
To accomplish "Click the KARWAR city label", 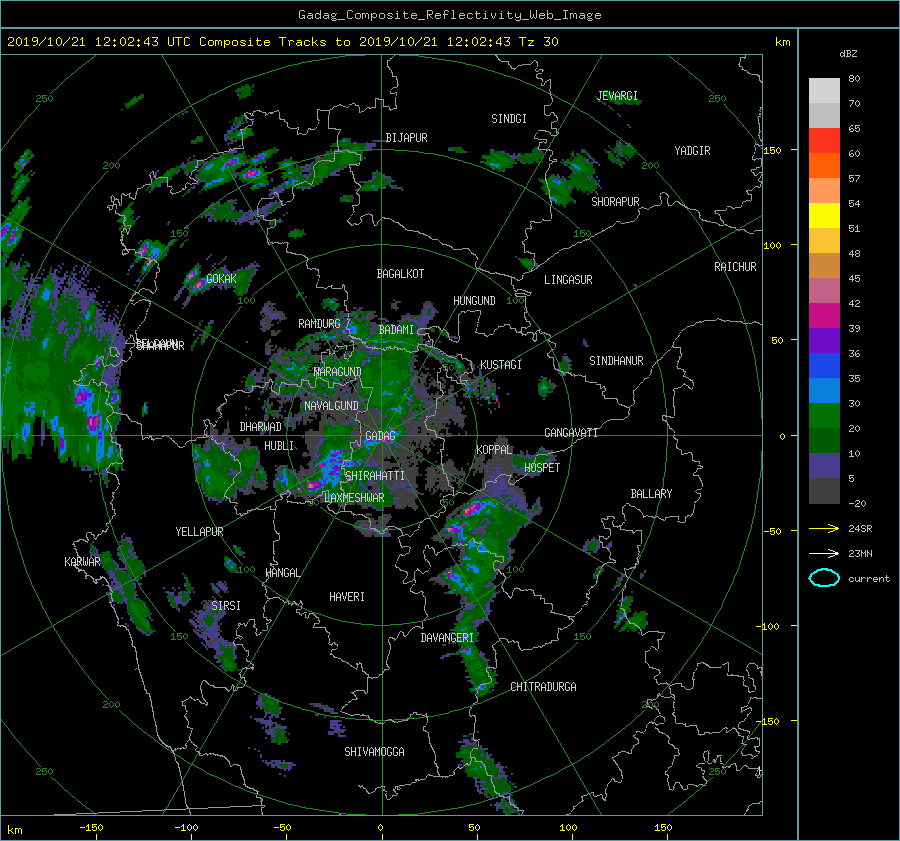I will (82, 562).
